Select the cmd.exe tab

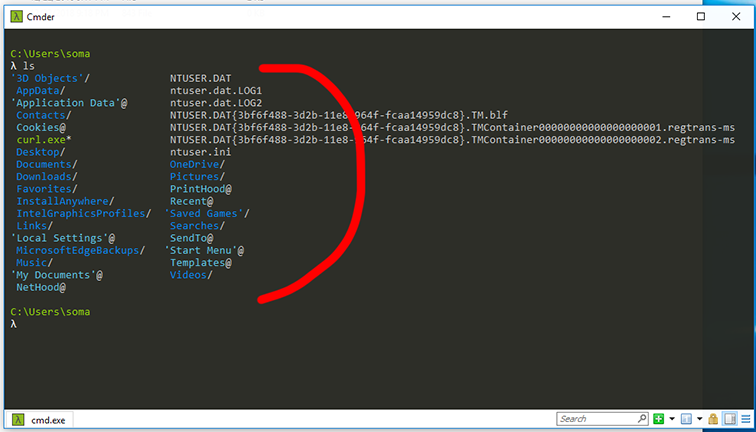(39, 419)
